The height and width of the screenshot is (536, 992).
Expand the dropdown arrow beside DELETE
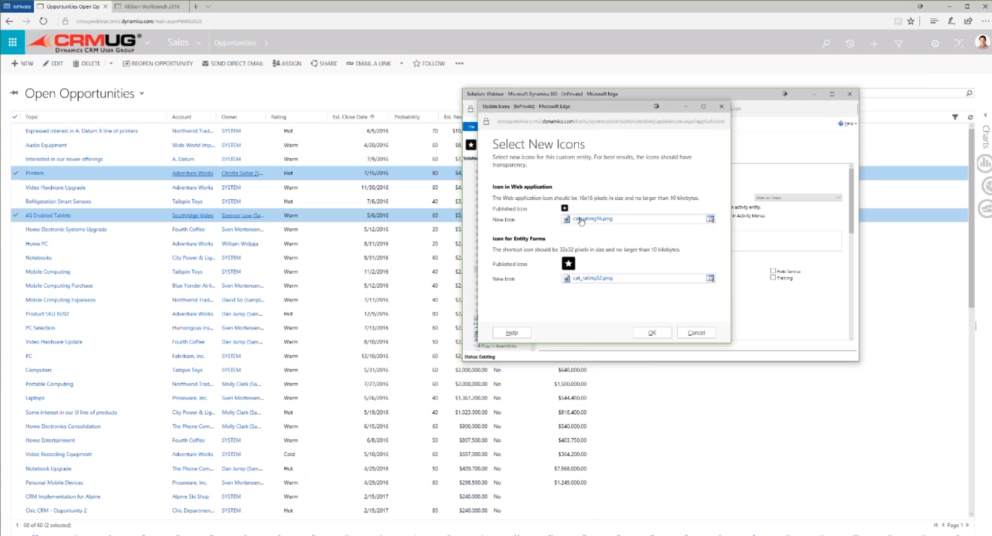[x=111, y=63]
